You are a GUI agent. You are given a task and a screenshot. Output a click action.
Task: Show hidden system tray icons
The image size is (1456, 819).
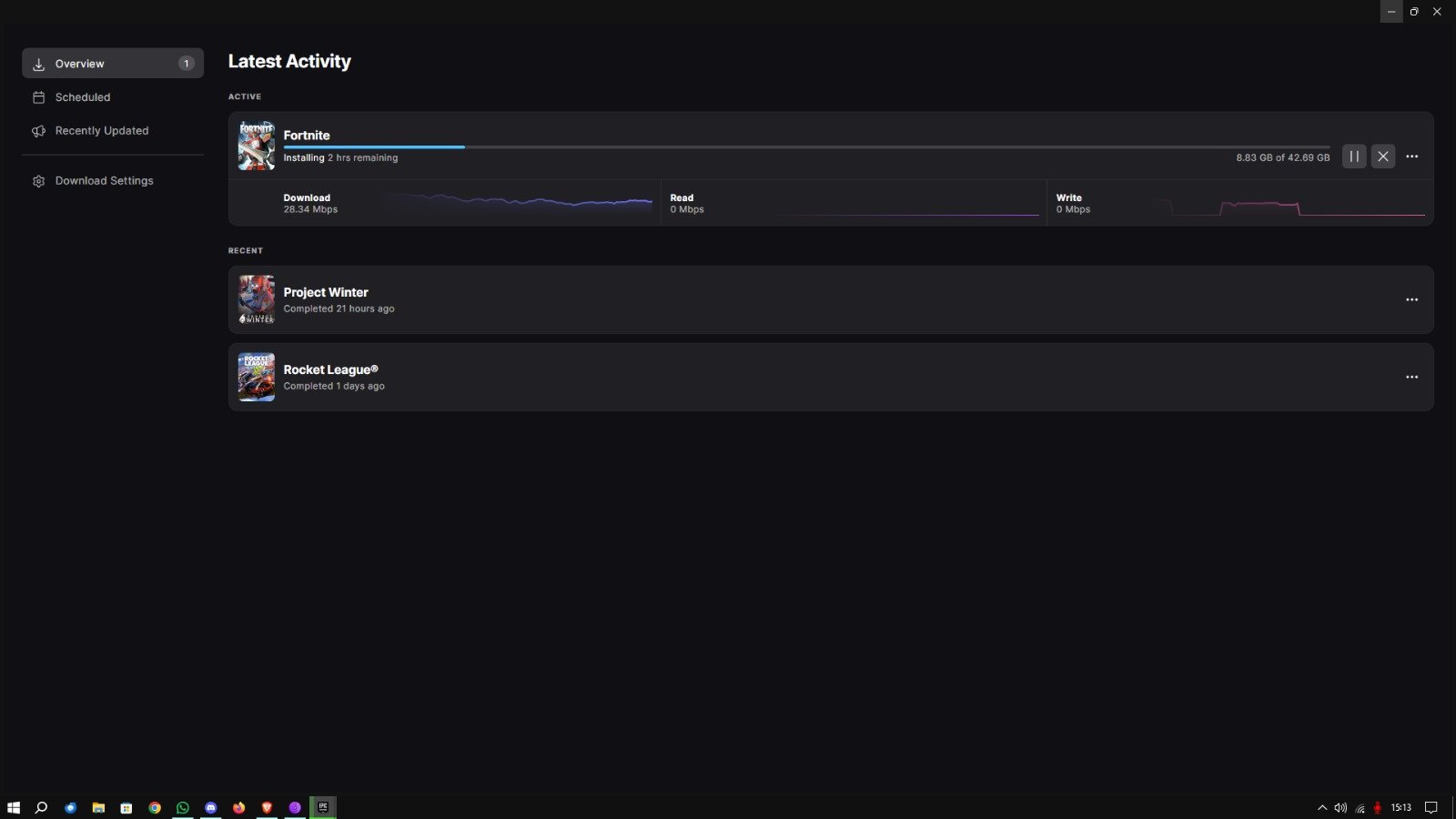click(x=1322, y=807)
